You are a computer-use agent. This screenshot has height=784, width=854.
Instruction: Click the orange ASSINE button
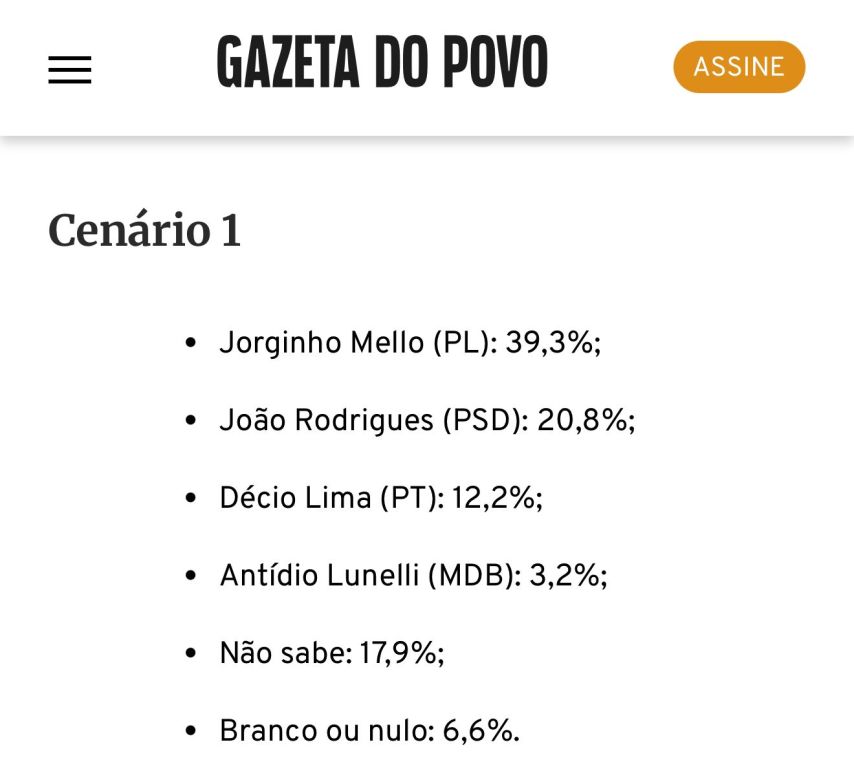[x=739, y=66]
